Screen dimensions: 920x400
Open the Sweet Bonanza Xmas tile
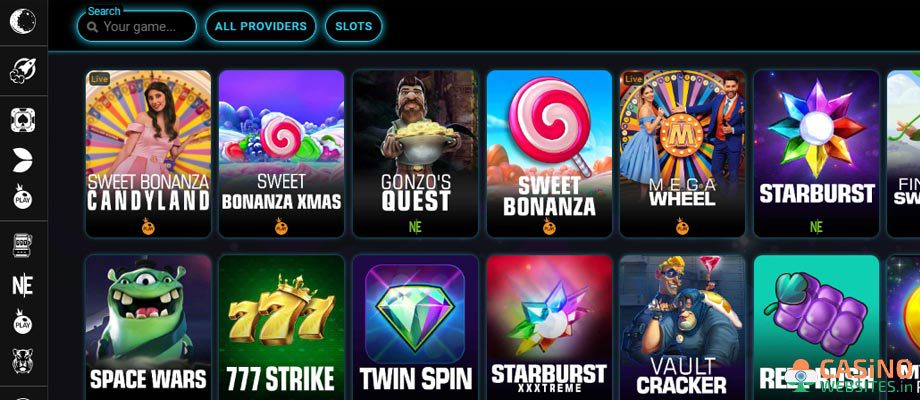pyautogui.click(x=282, y=154)
